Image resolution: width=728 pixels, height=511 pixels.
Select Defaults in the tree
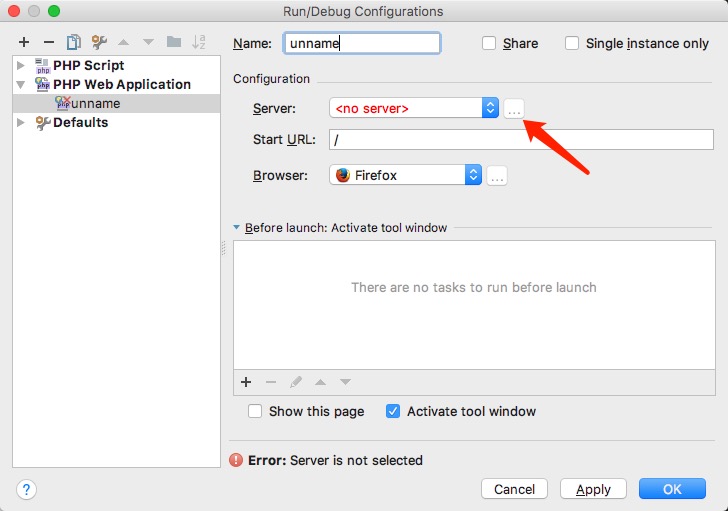pyautogui.click(x=80, y=123)
